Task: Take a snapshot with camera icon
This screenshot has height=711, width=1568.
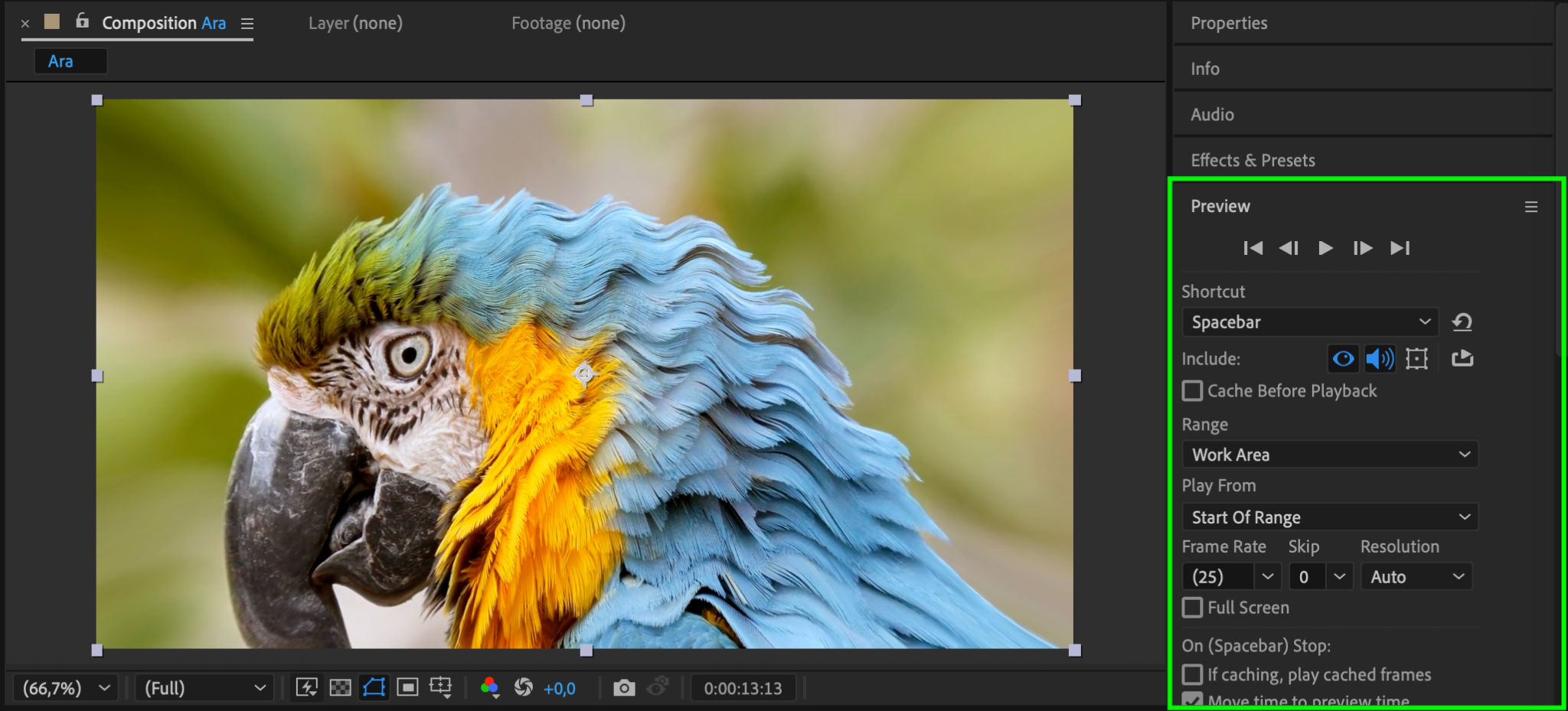Action: [x=624, y=688]
